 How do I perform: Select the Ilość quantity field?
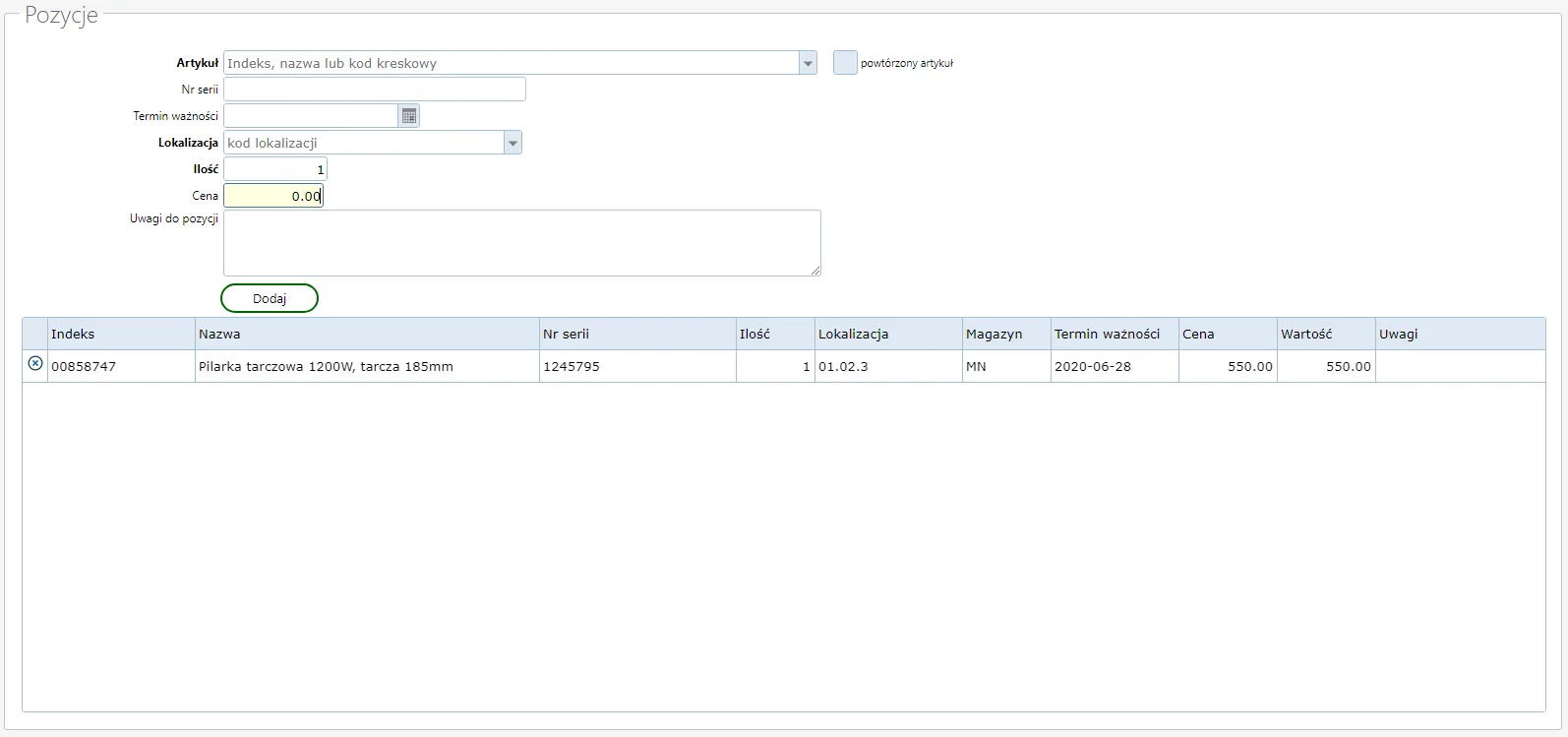tap(275, 169)
